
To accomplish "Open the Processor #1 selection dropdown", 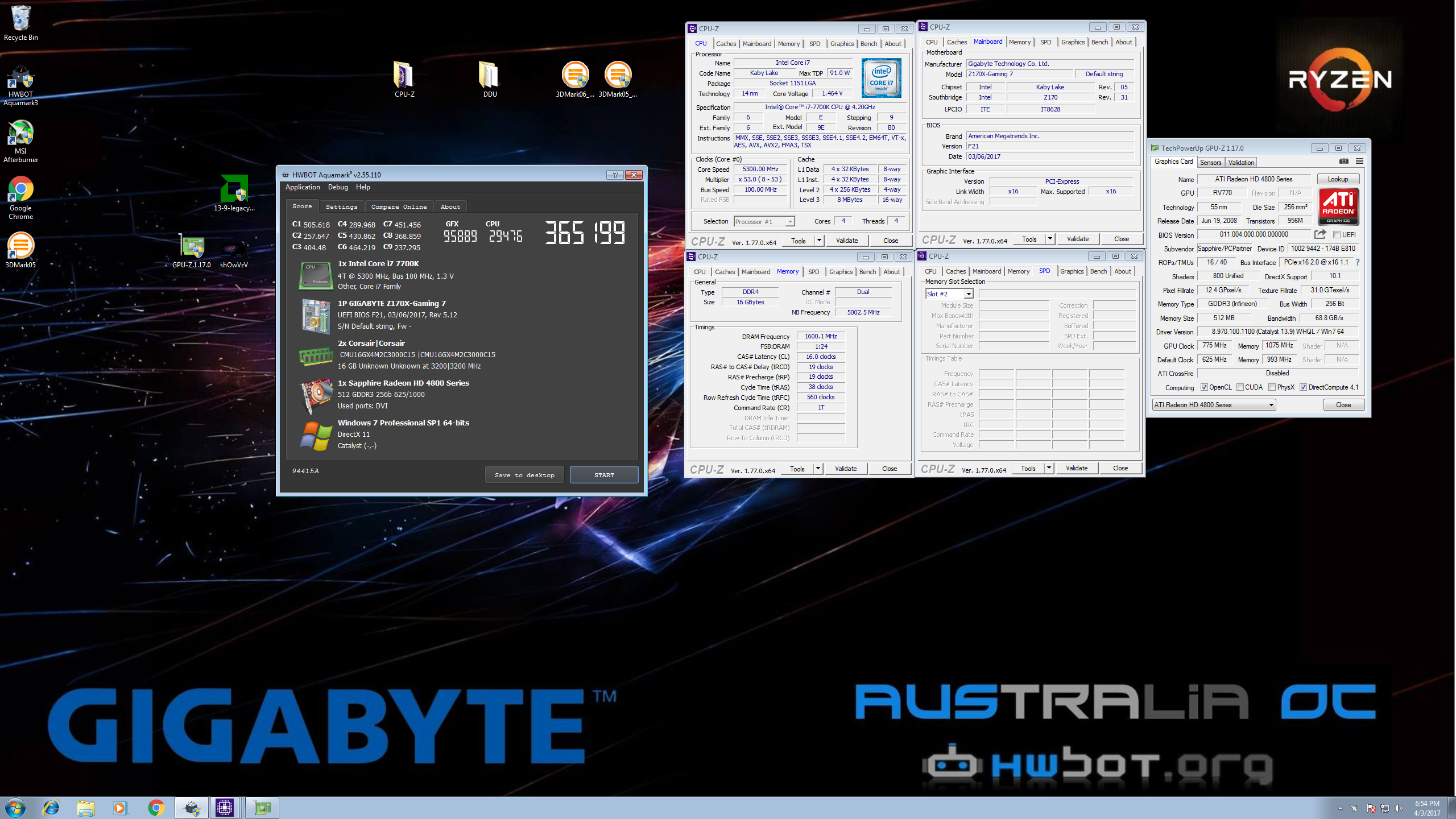I will coord(764,221).
